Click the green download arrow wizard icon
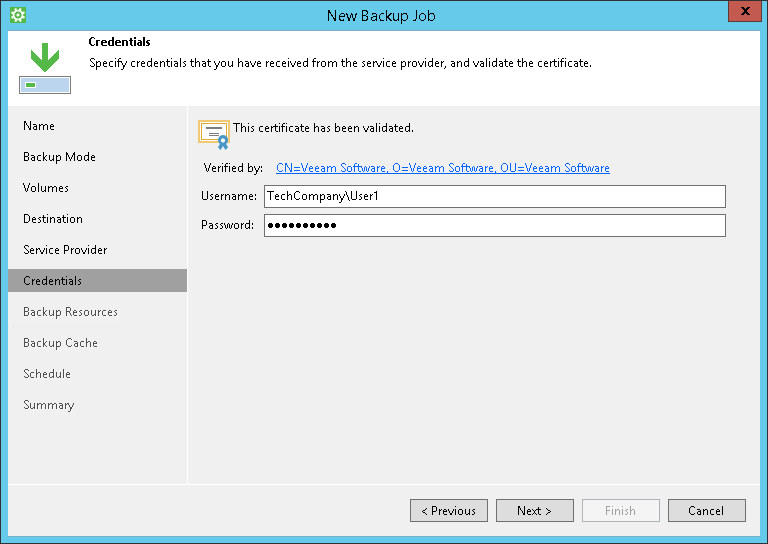Image resolution: width=768 pixels, height=544 pixels. pos(44,68)
